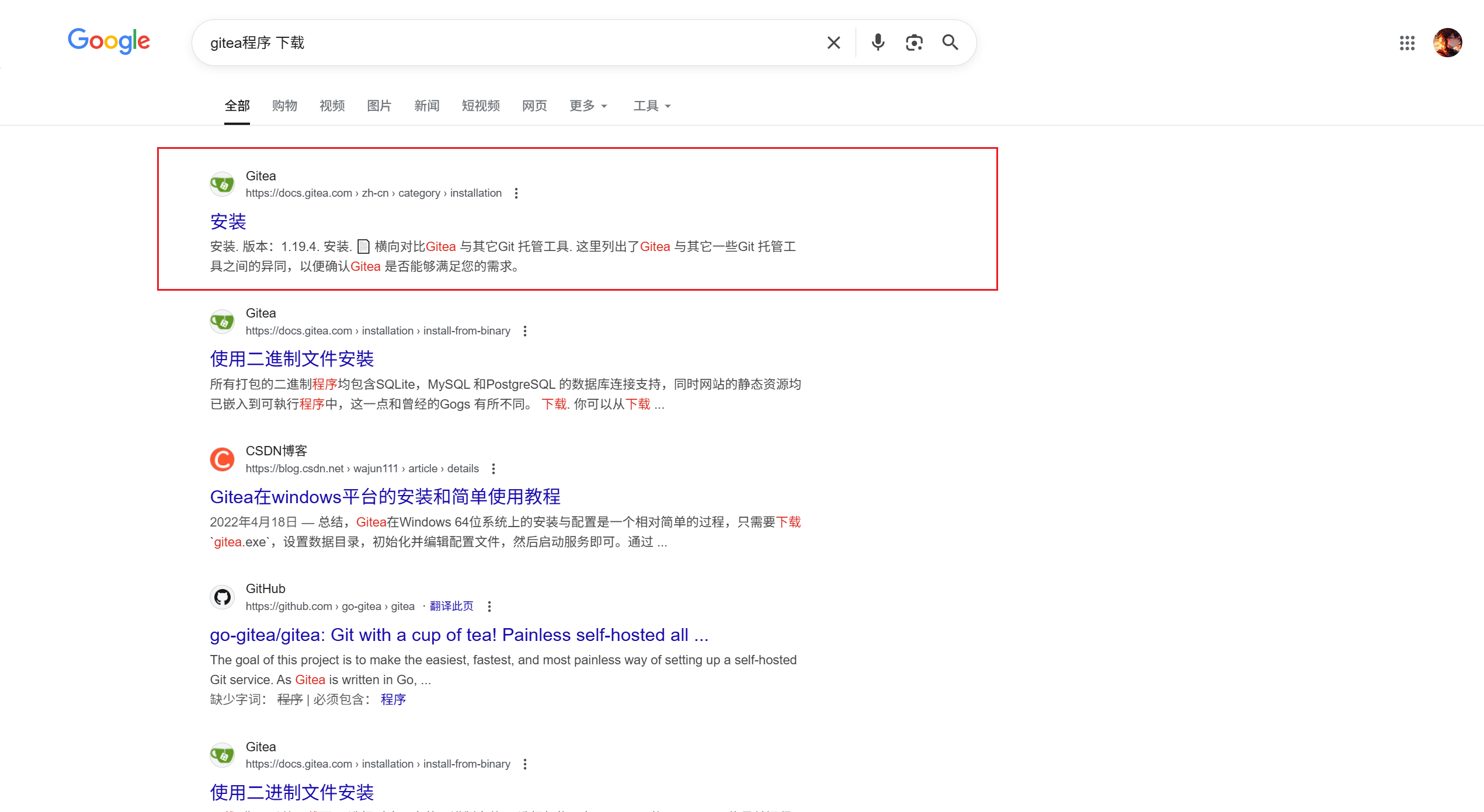The width and height of the screenshot is (1484, 812).
Task: Click the Google logo
Action: (x=109, y=41)
